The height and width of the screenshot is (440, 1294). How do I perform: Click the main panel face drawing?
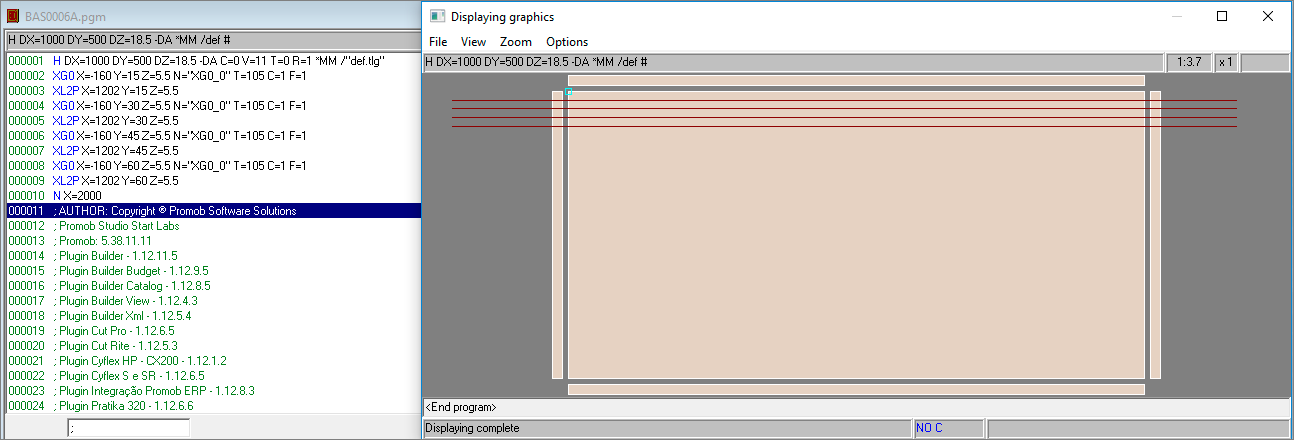[x=856, y=235]
